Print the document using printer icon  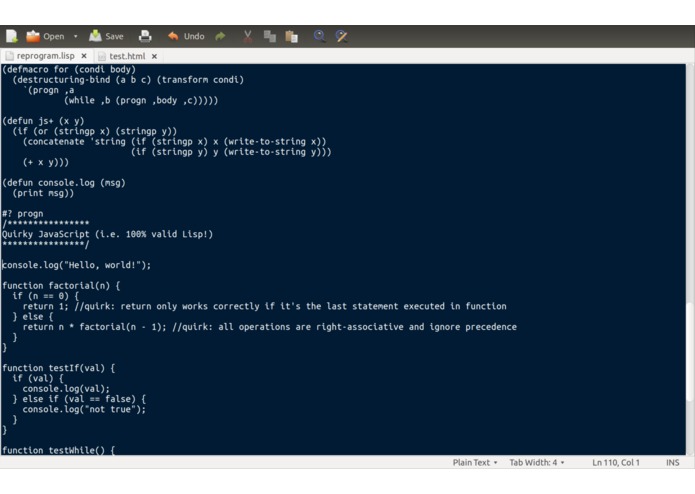[x=145, y=36]
